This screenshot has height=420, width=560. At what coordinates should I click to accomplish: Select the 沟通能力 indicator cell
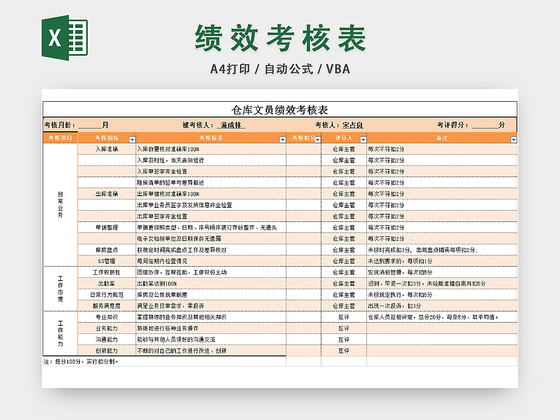pos(107,339)
